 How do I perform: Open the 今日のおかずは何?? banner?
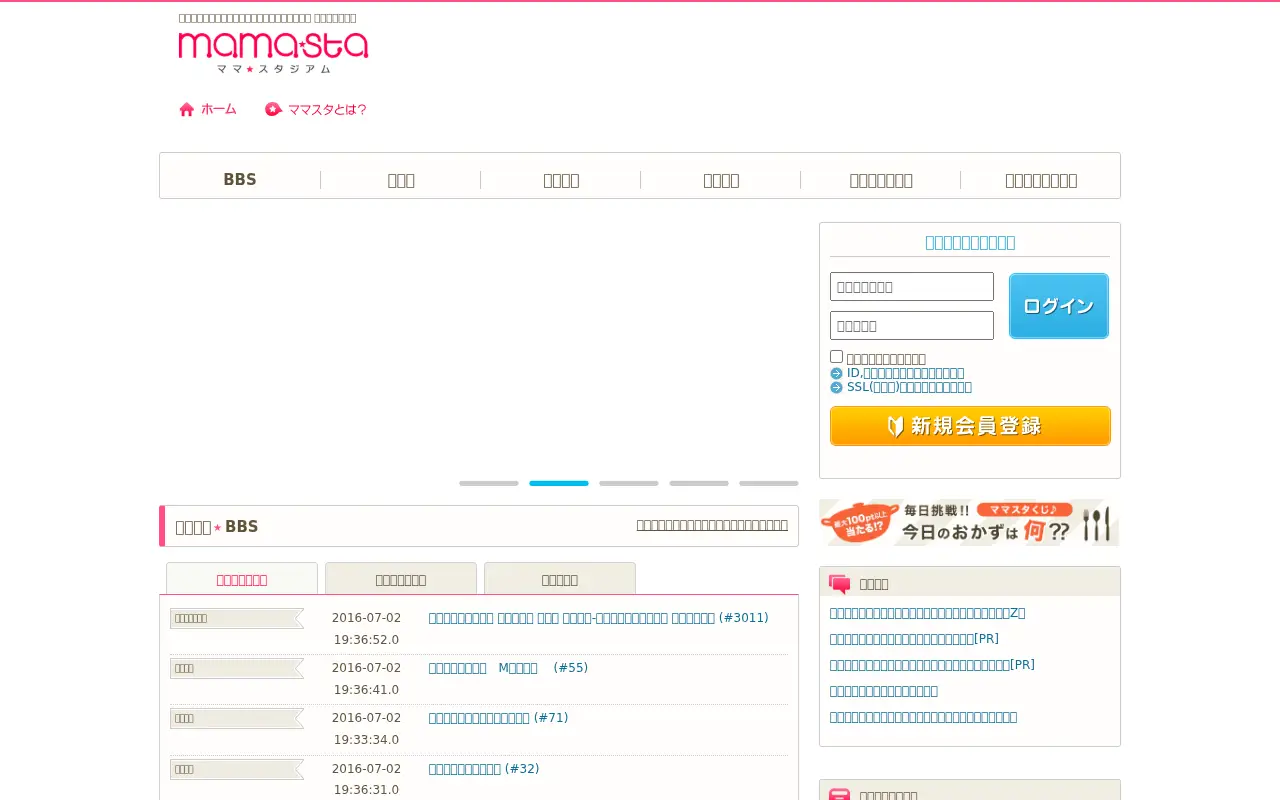point(969,522)
